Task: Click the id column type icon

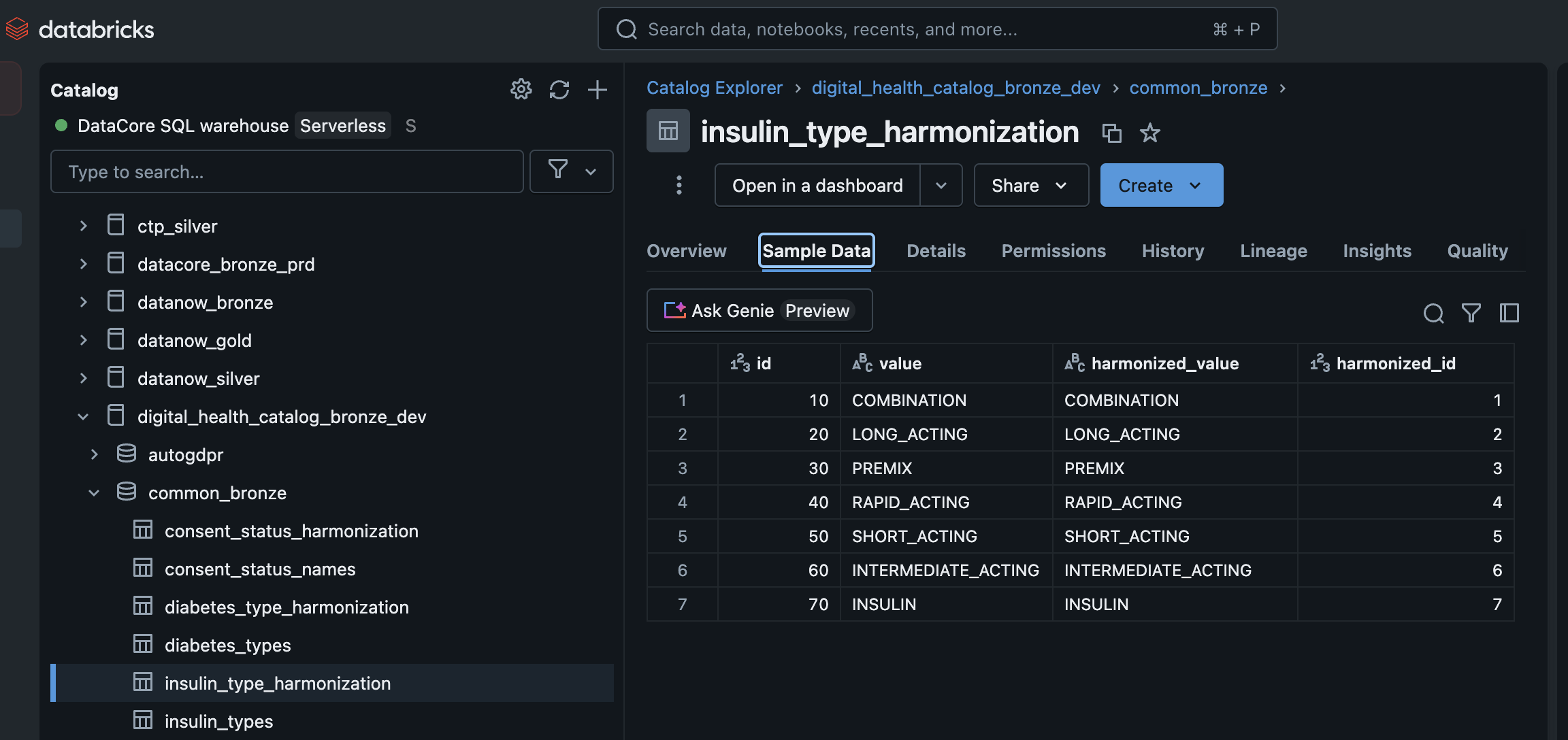Action: pyautogui.click(x=740, y=363)
